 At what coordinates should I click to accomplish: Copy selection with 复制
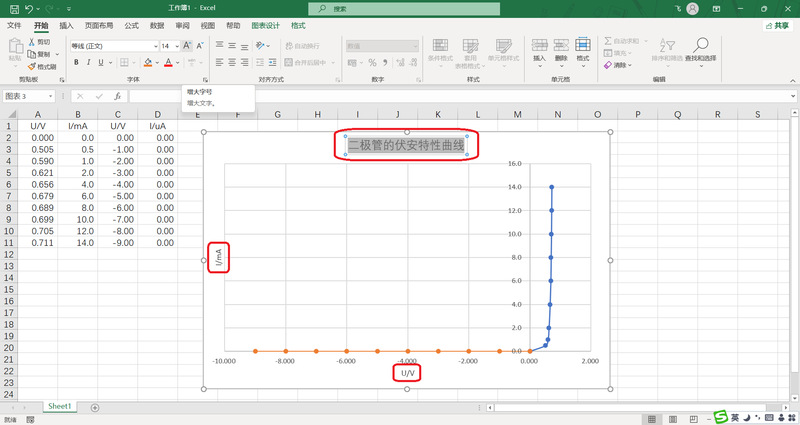click(x=39, y=54)
